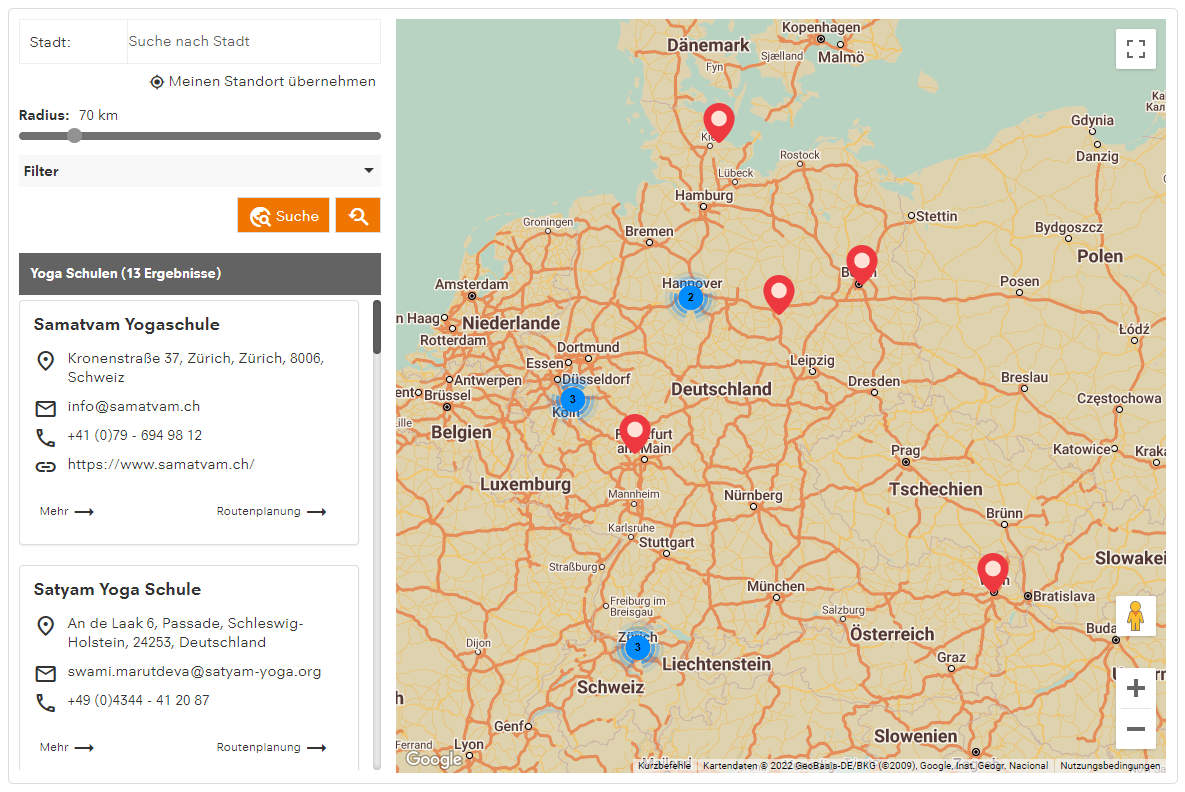Open the cluster marker near Köln
1185x792 pixels.
pyautogui.click(x=572, y=398)
